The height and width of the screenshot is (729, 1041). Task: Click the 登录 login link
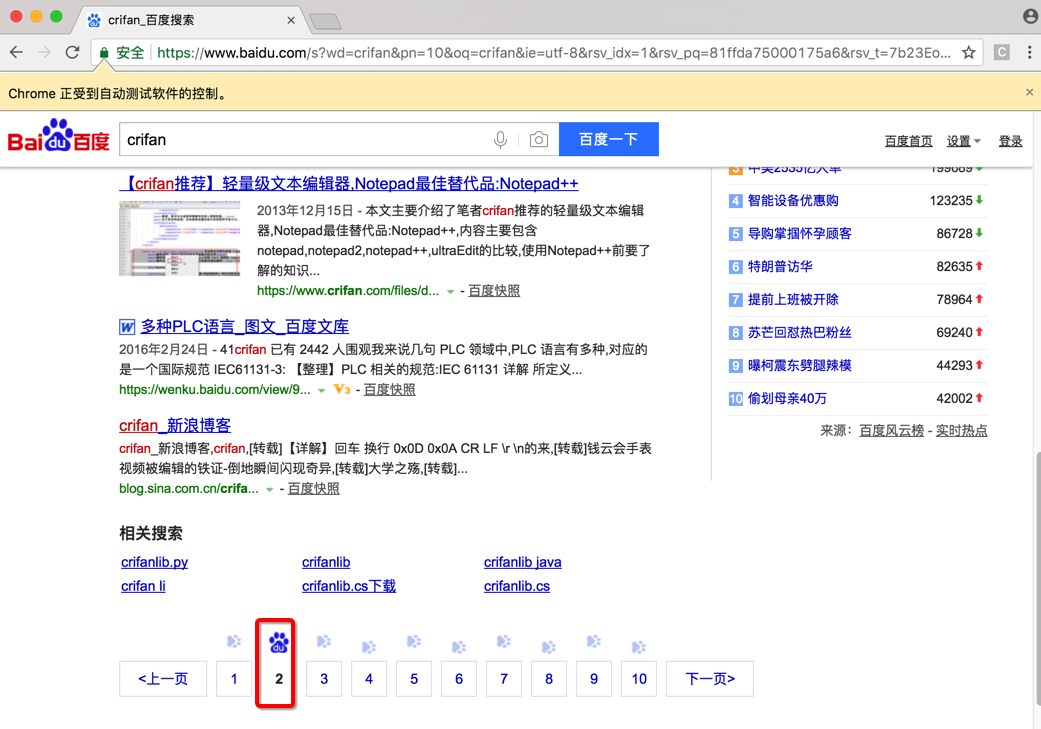(1010, 141)
